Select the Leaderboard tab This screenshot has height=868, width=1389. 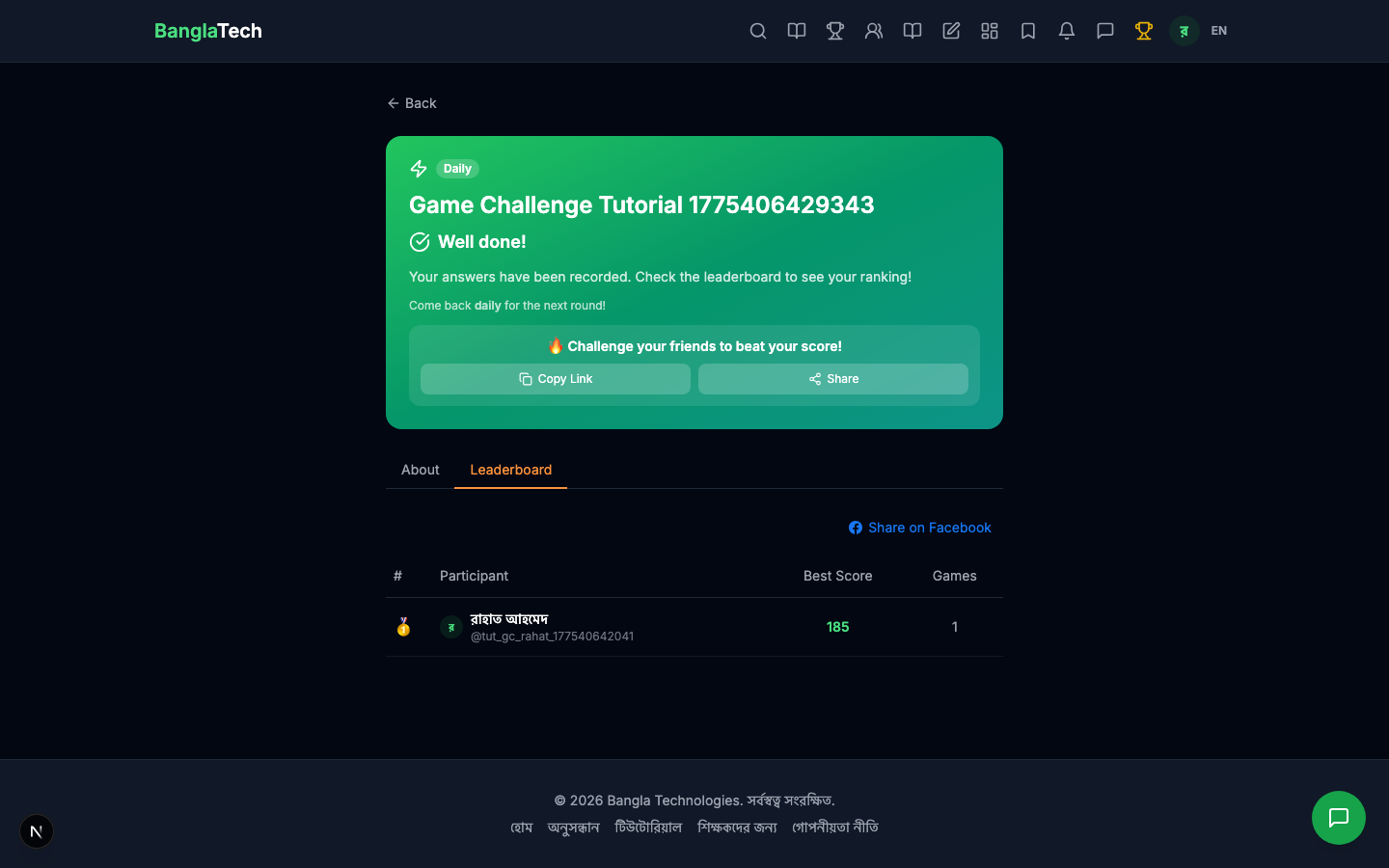(510, 470)
